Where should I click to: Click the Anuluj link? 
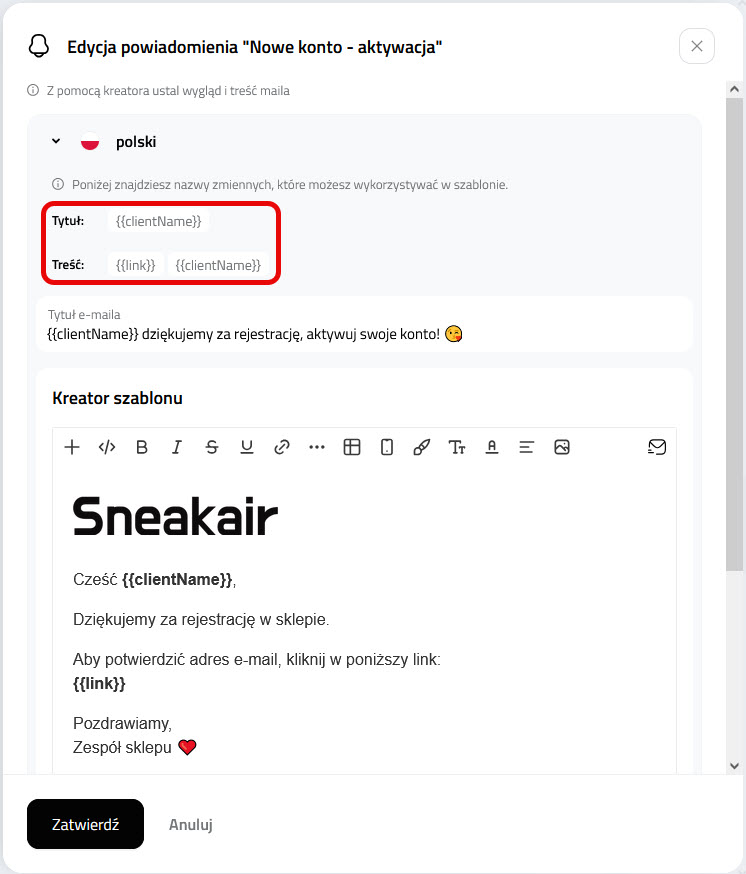point(191,824)
